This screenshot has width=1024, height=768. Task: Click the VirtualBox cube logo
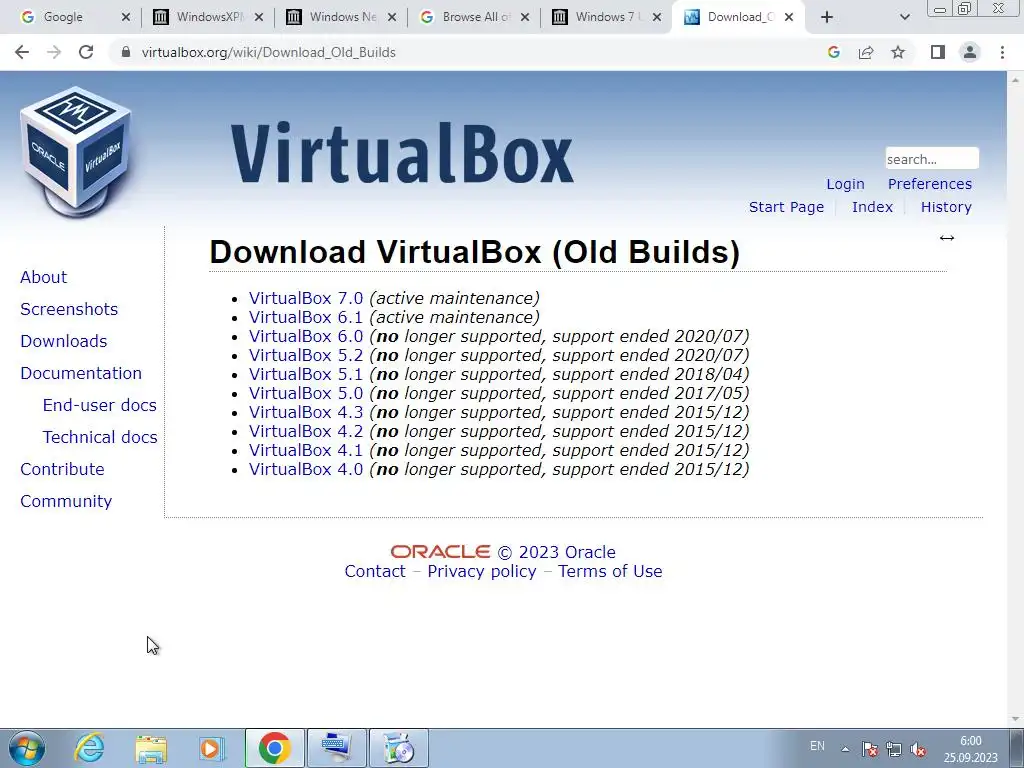coord(76,152)
